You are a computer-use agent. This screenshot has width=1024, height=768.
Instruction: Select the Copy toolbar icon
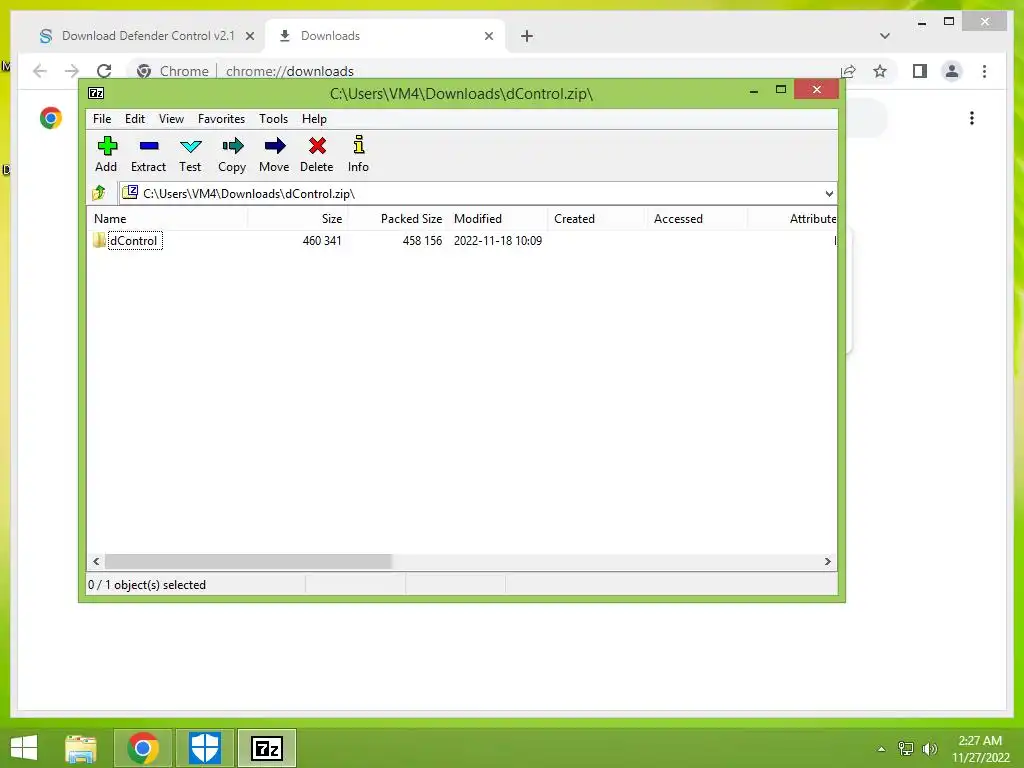click(232, 154)
